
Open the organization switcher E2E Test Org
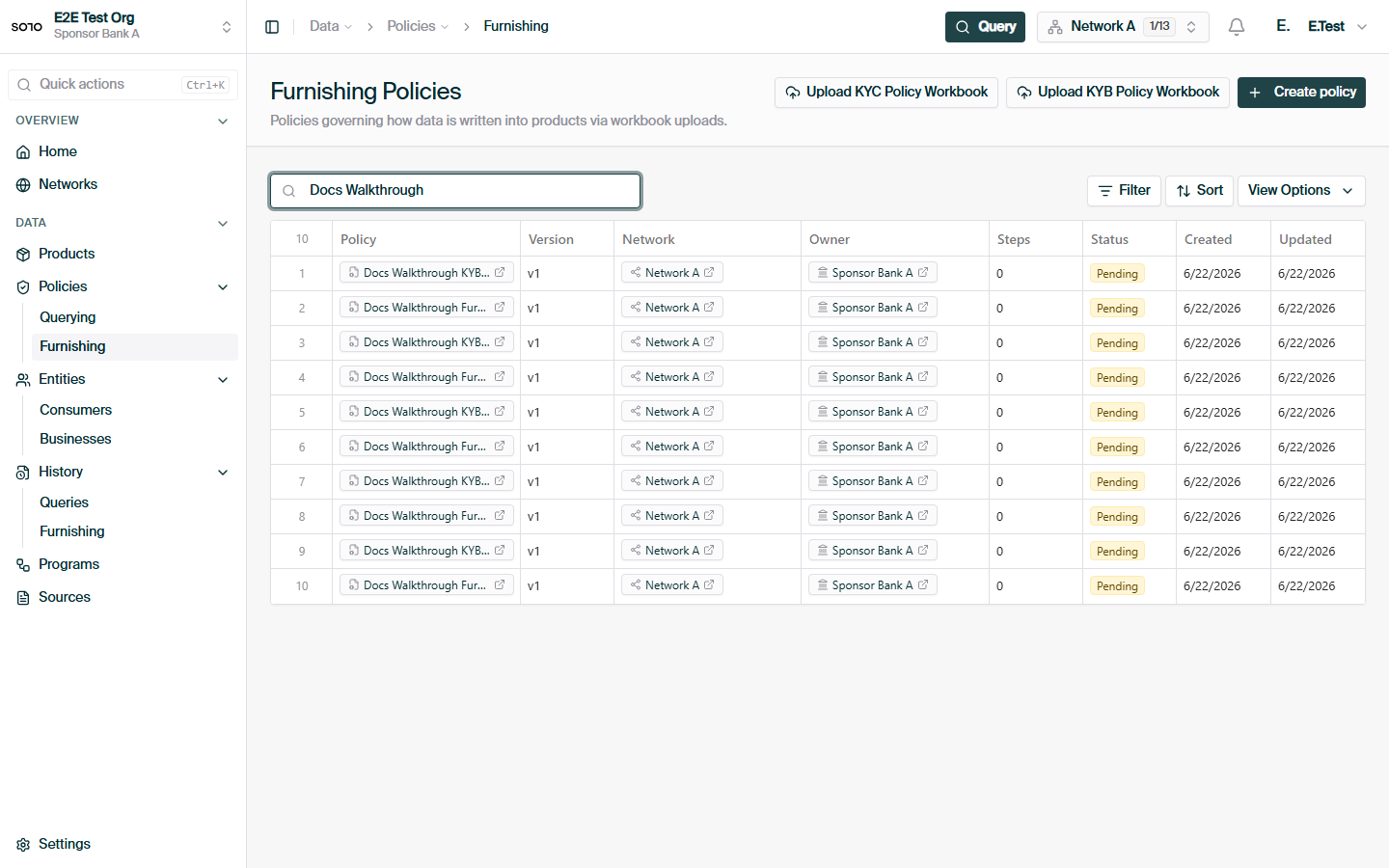[x=123, y=26]
